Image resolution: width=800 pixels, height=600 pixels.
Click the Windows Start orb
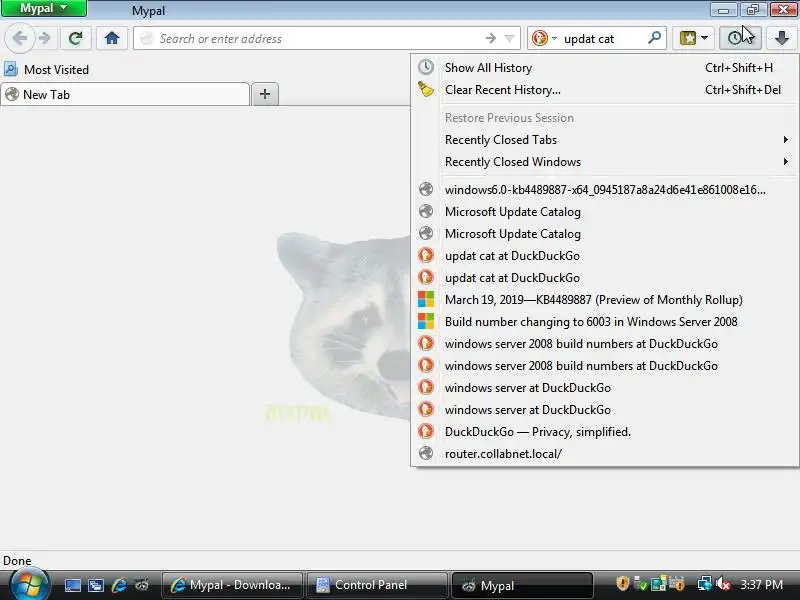(x=29, y=584)
